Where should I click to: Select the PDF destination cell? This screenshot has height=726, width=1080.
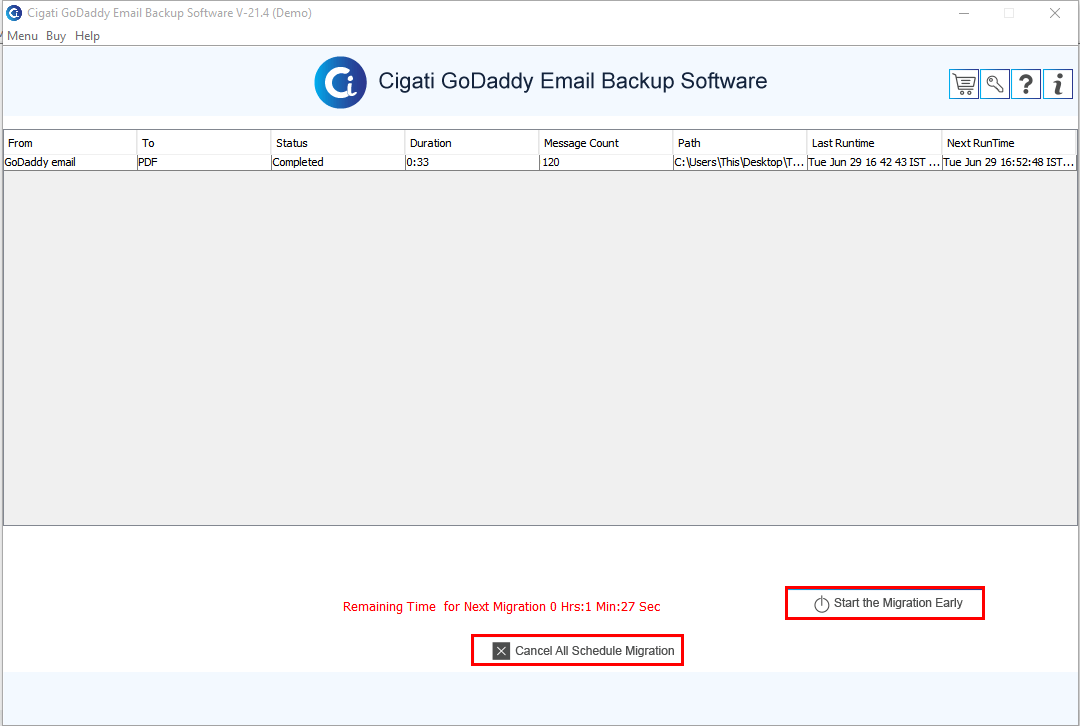click(204, 163)
